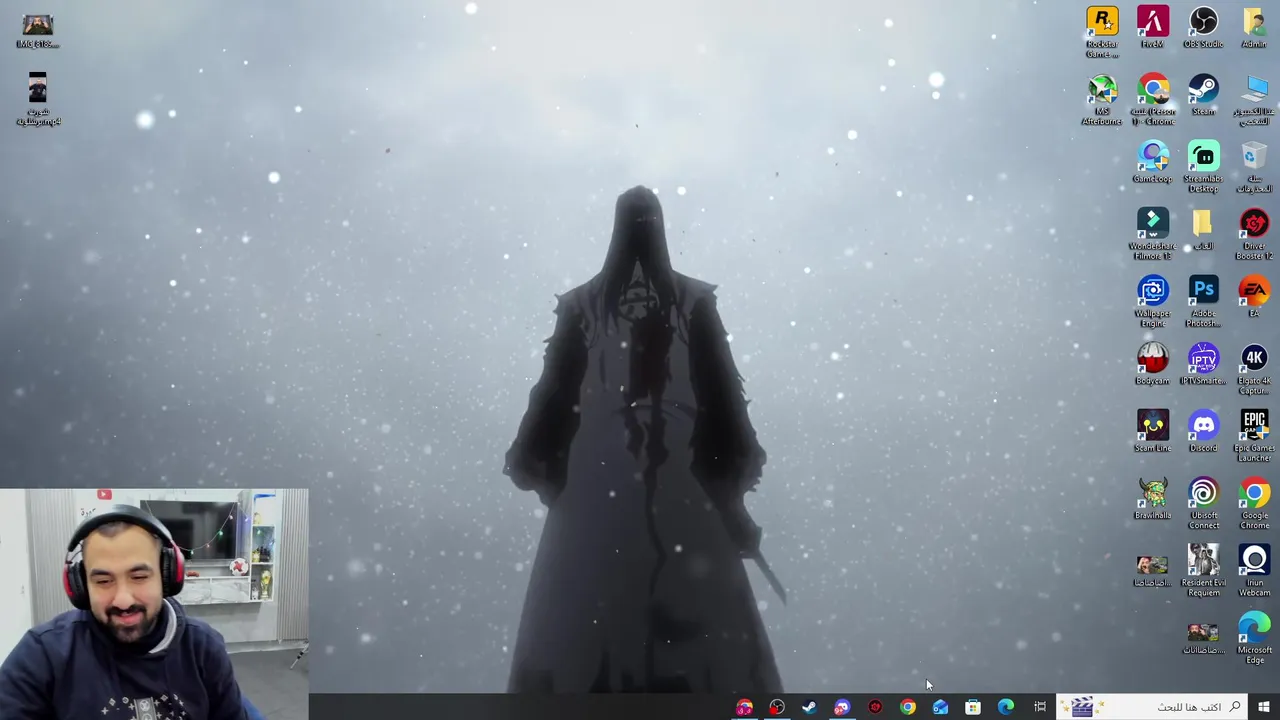
Task: Select the Microsoft Edge desktop shortcut
Action: (x=1254, y=637)
